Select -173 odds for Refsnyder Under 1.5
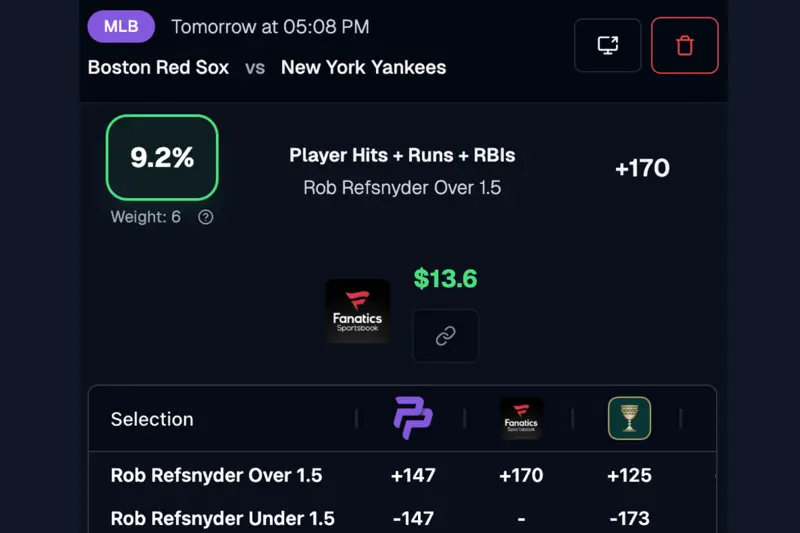 629,518
